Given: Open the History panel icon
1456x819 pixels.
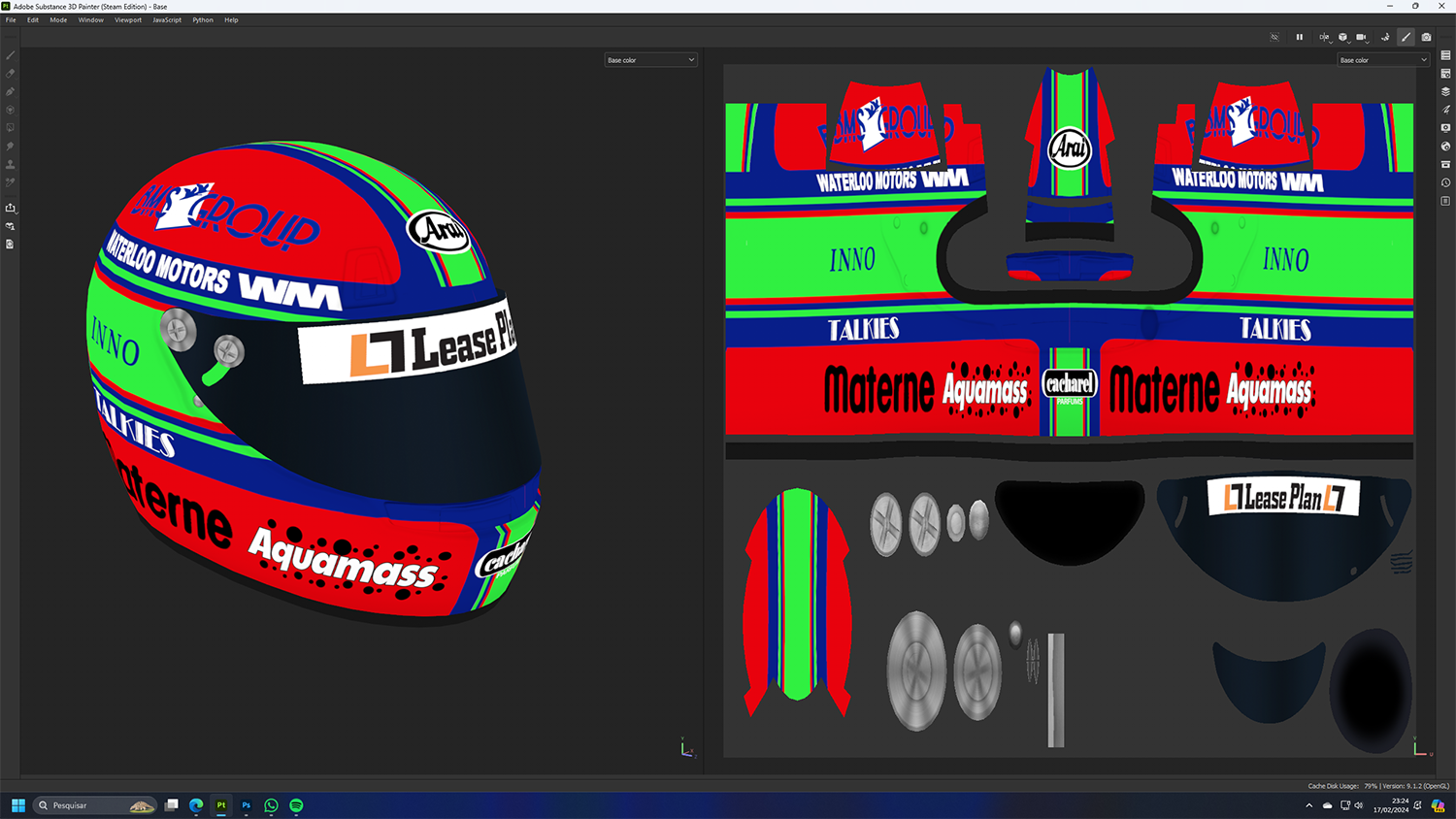Looking at the screenshot, I should click(1445, 182).
